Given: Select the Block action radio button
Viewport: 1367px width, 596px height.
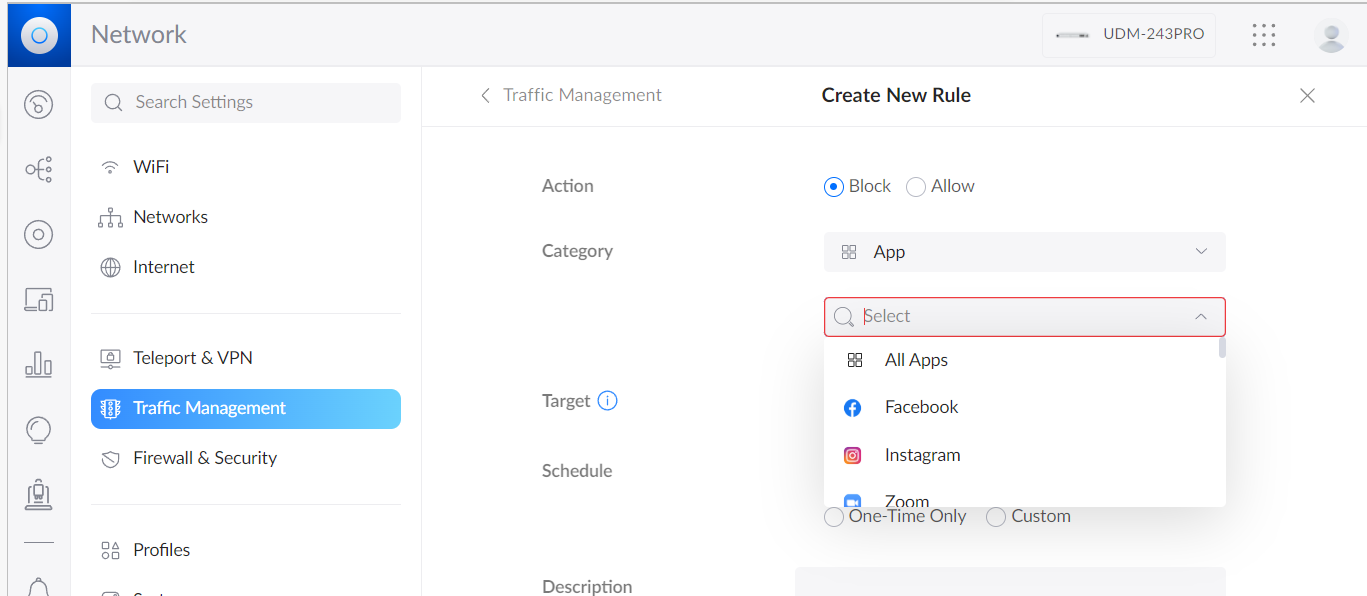Looking at the screenshot, I should tap(834, 187).
